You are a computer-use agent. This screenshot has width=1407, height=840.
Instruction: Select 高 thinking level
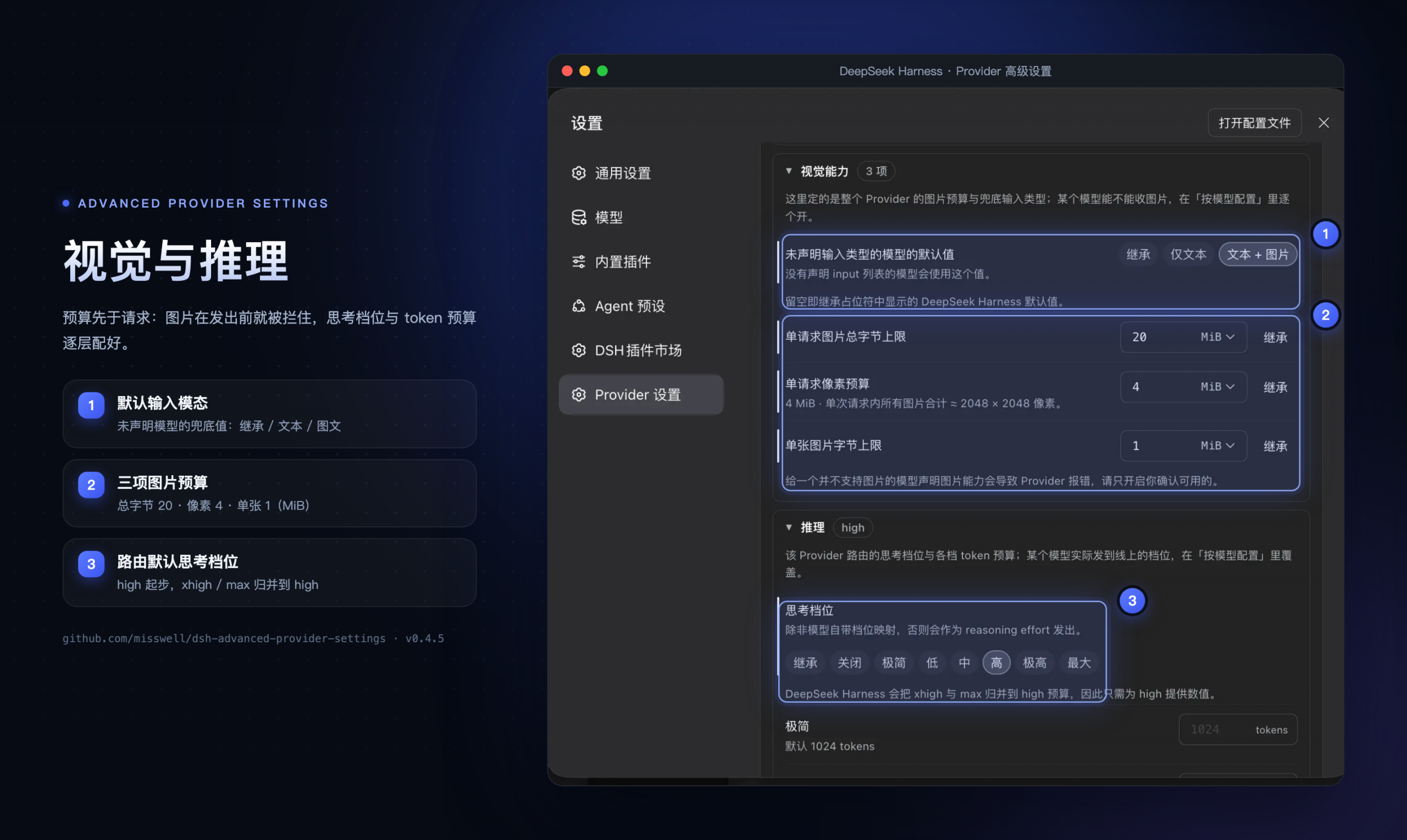pos(996,663)
